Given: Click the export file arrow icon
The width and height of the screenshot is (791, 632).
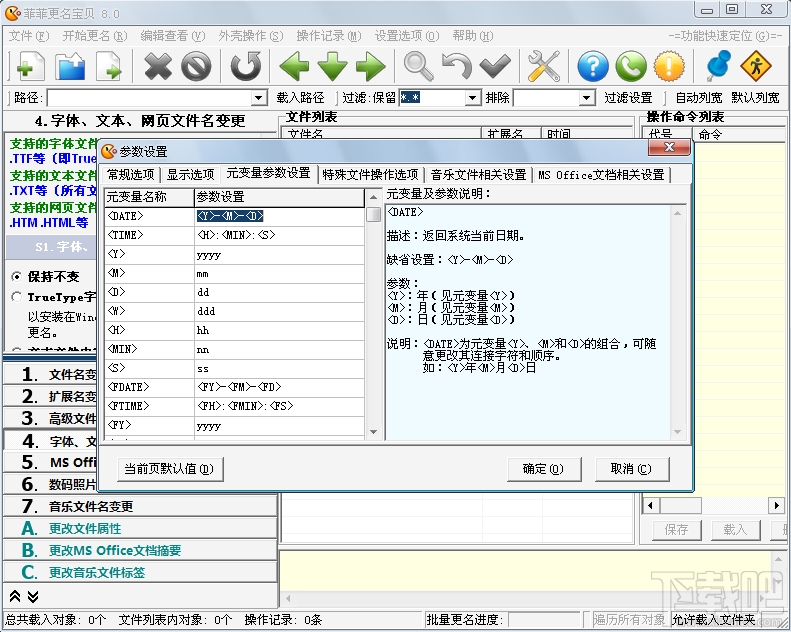Looking at the screenshot, I should (109, 66).
